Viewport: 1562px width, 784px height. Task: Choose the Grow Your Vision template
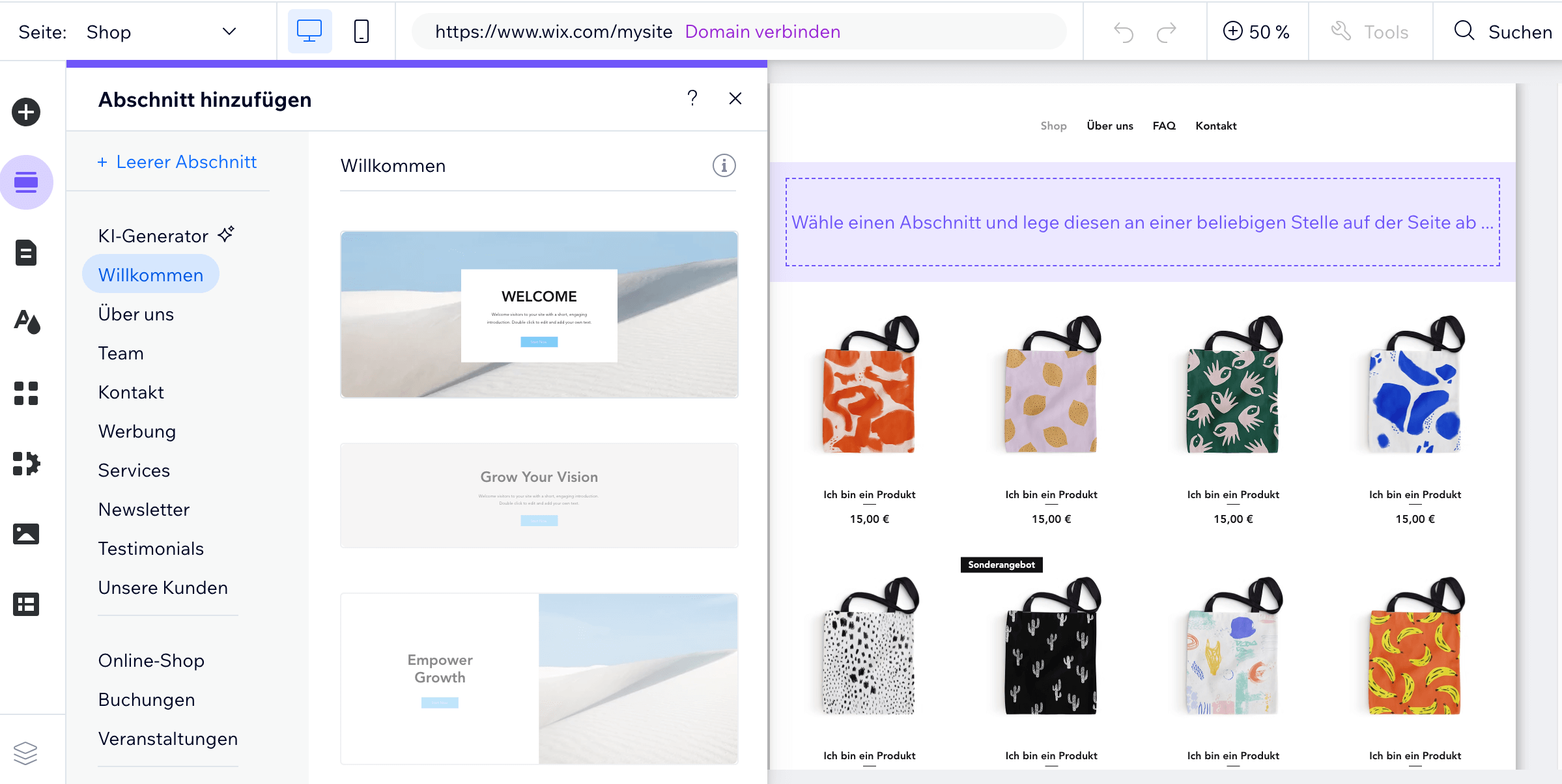tap(539, 496)
